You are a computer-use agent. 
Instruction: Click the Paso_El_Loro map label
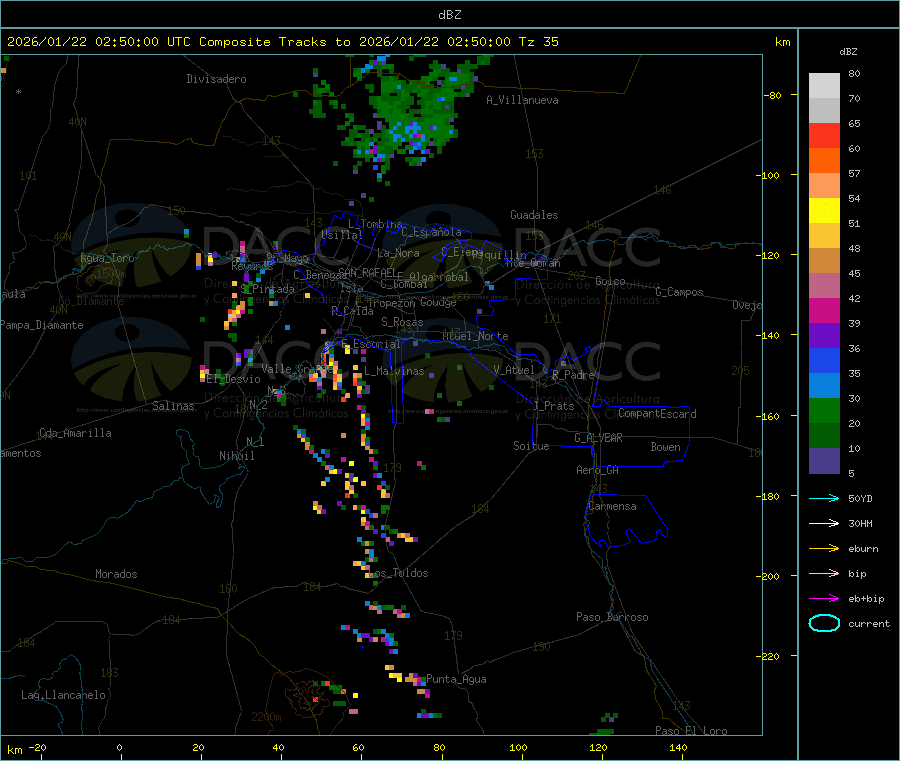click(691, 731)
